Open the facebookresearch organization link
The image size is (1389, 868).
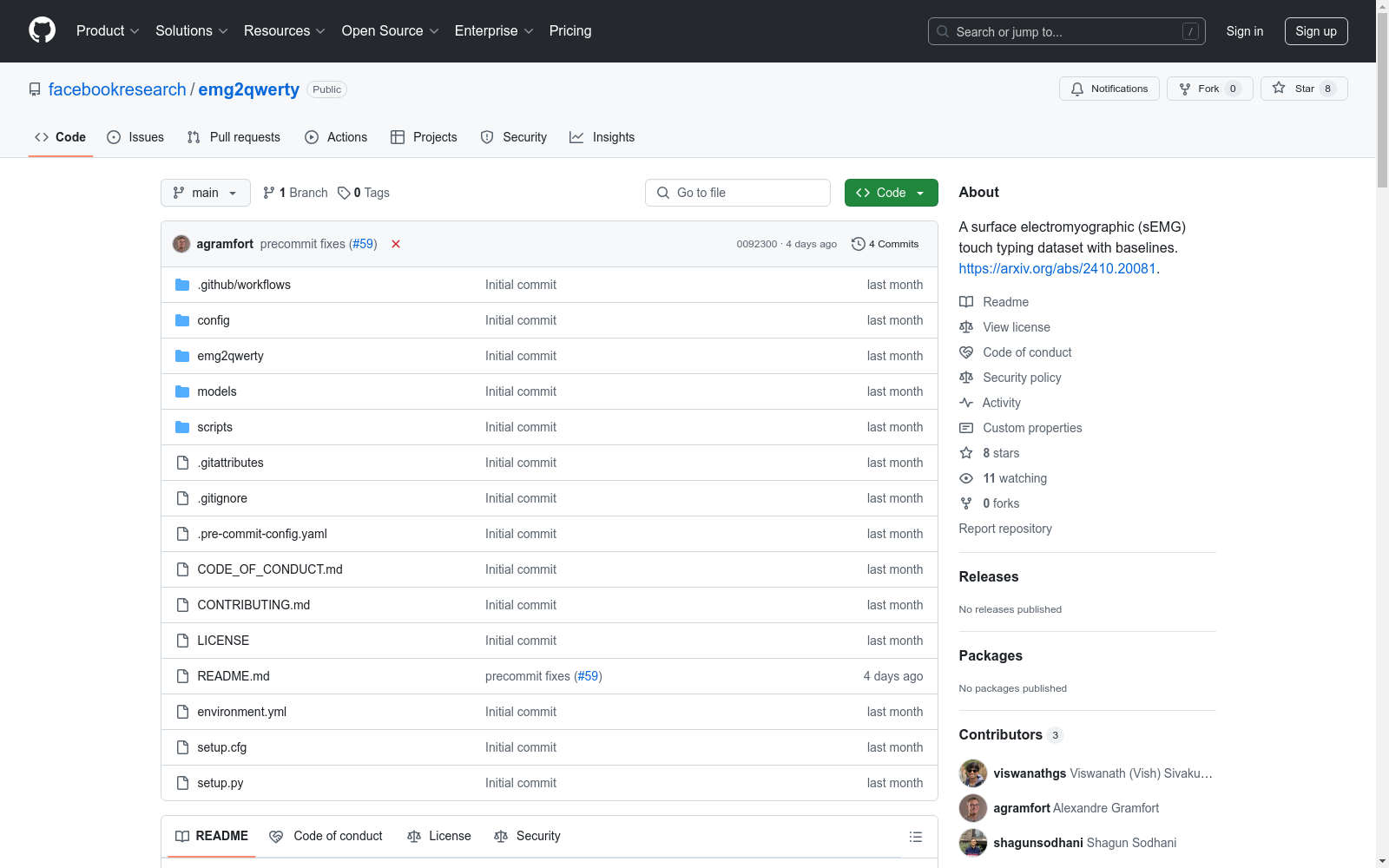[117, 89]
